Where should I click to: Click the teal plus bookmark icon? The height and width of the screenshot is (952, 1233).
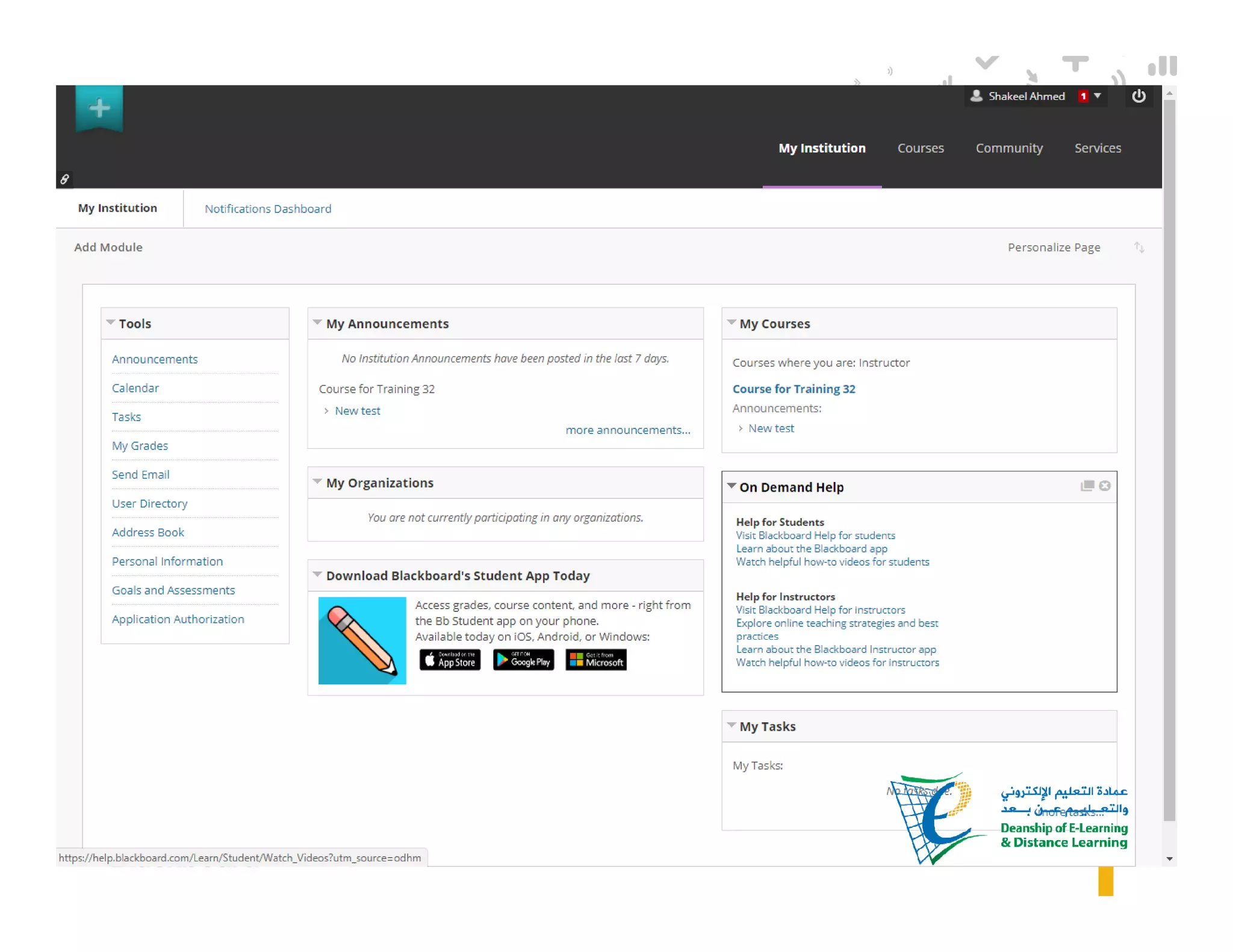coord(99,108)
